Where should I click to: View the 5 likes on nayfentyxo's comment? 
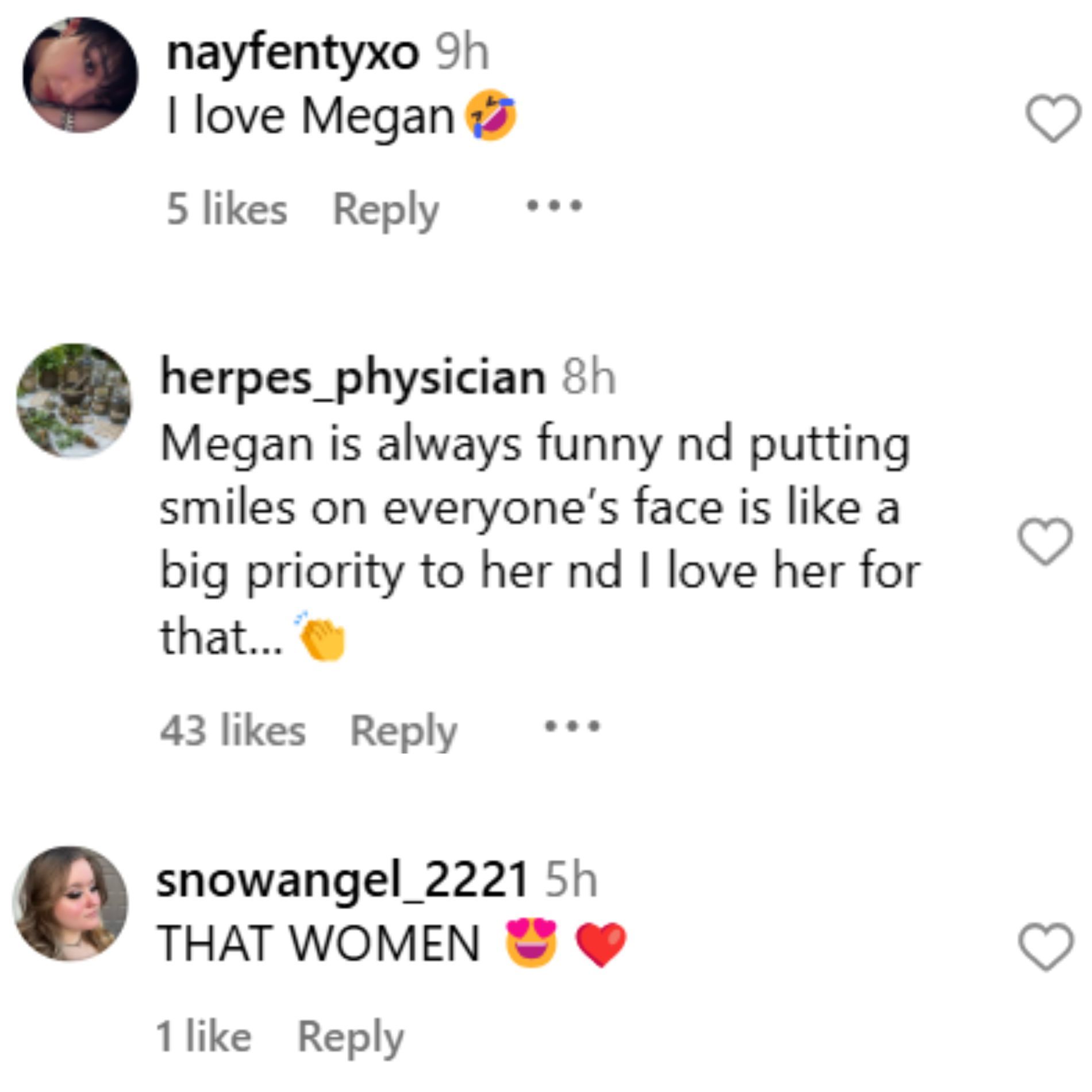[x=226, y=209]
